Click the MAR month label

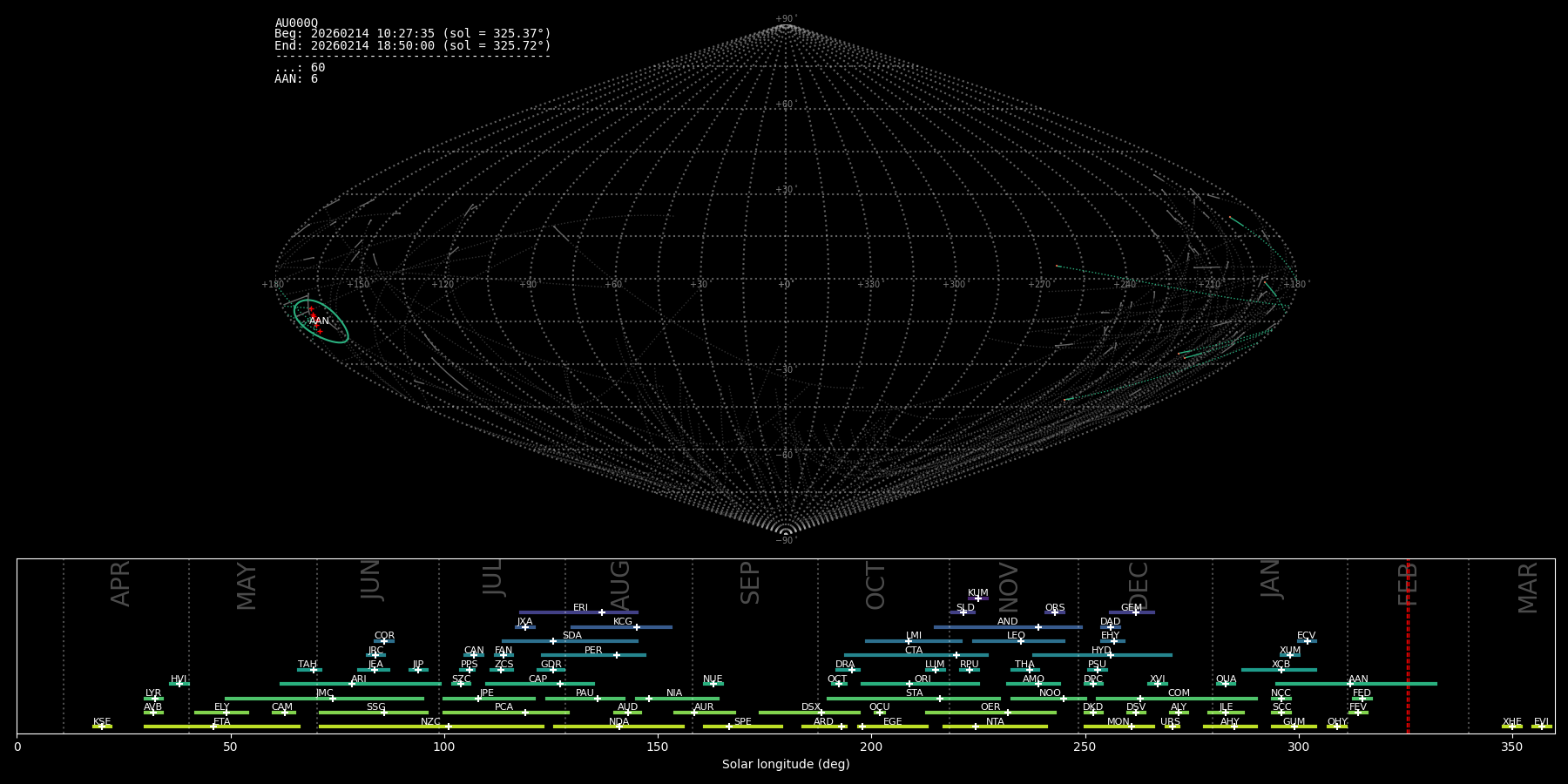1528,588
